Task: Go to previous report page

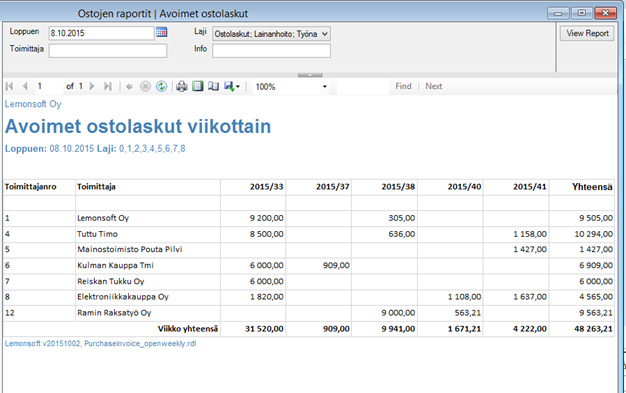Action: pos(25,86)
